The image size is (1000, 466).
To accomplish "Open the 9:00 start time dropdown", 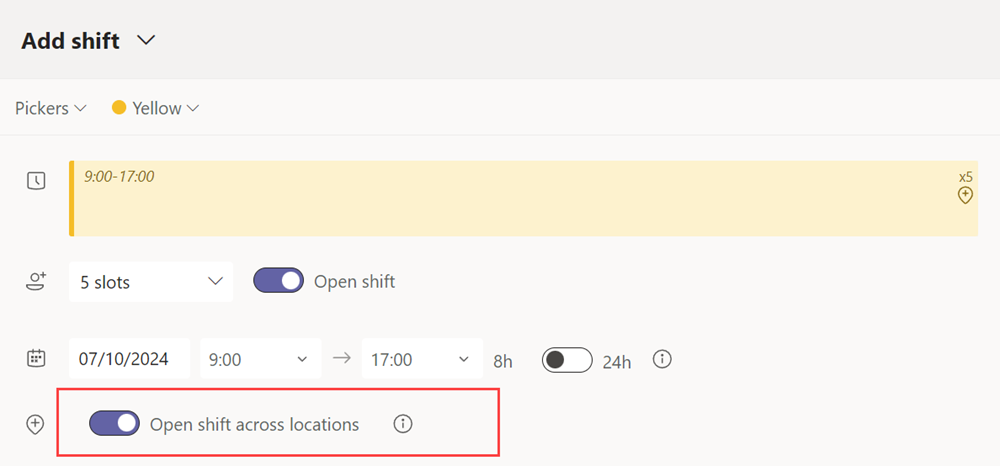I will tap(261, 359).
